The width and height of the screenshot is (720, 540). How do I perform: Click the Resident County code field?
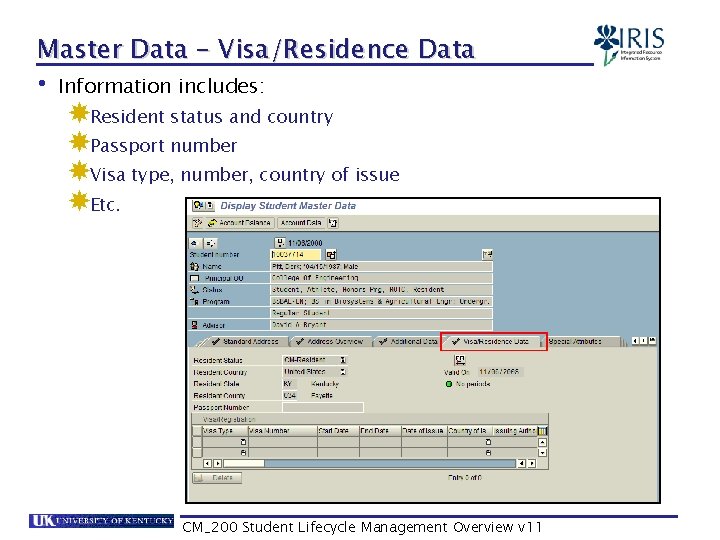click(x=289, y=395)
